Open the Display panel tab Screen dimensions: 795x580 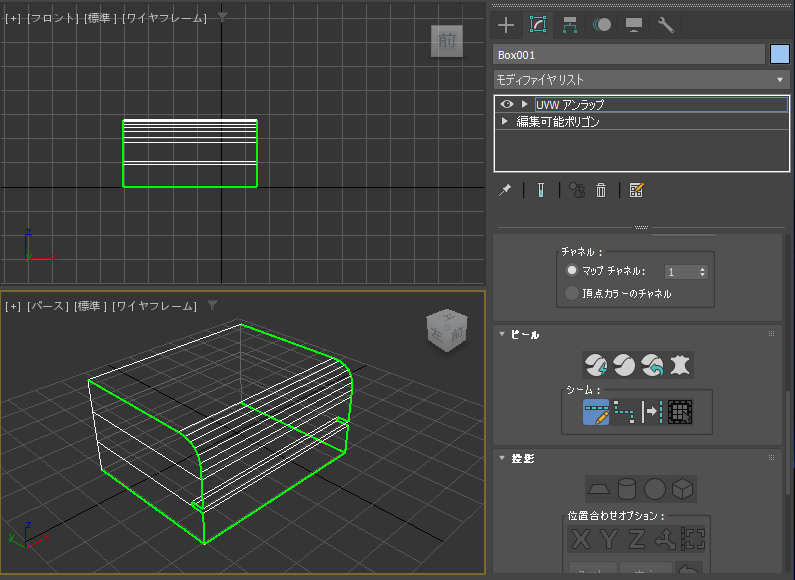[x=634, y=25]
